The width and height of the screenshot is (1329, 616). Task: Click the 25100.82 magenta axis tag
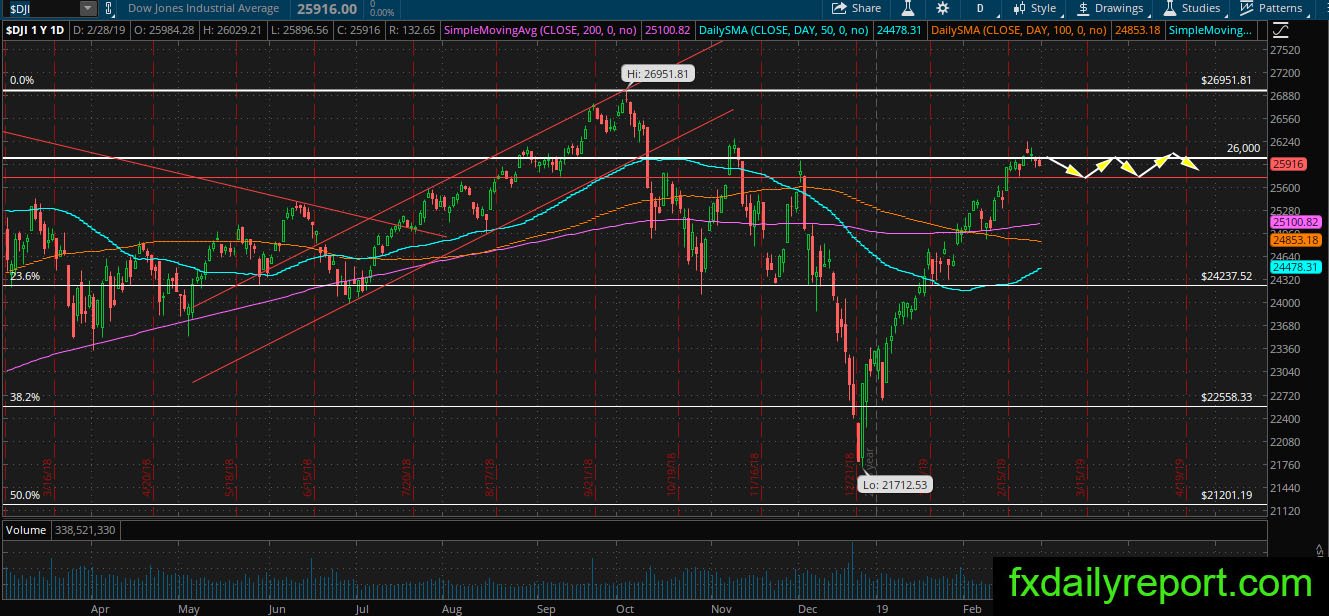(x=1296, y=221)
